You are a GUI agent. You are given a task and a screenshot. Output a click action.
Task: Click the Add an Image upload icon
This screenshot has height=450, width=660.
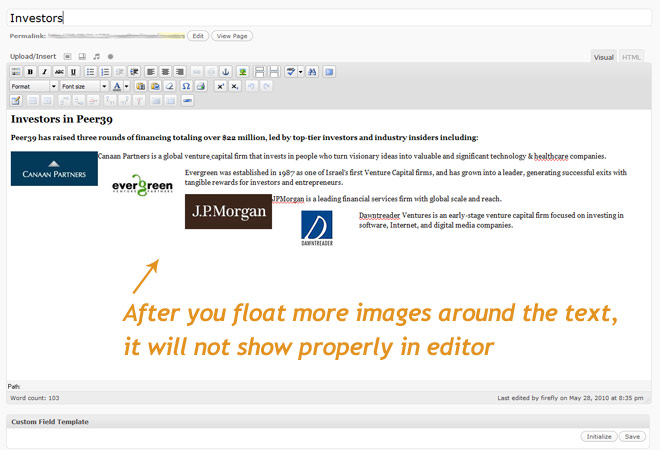[67, 56]
